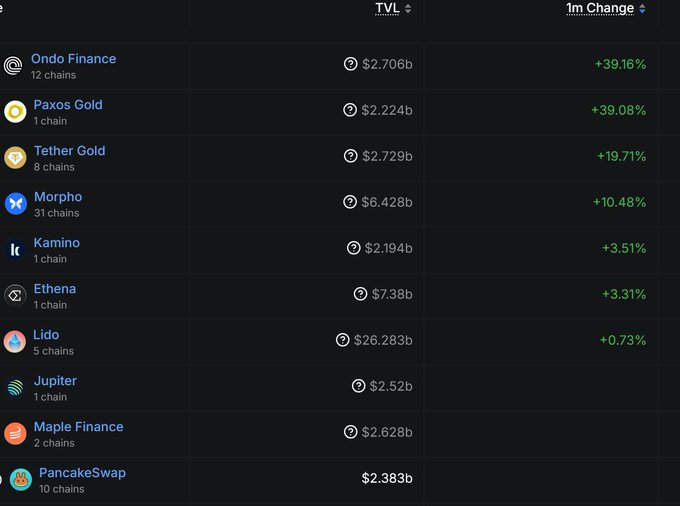Click the help icon beside Lido TVL
The width and height of the screenshot is (680, 506).
point(343,340)
